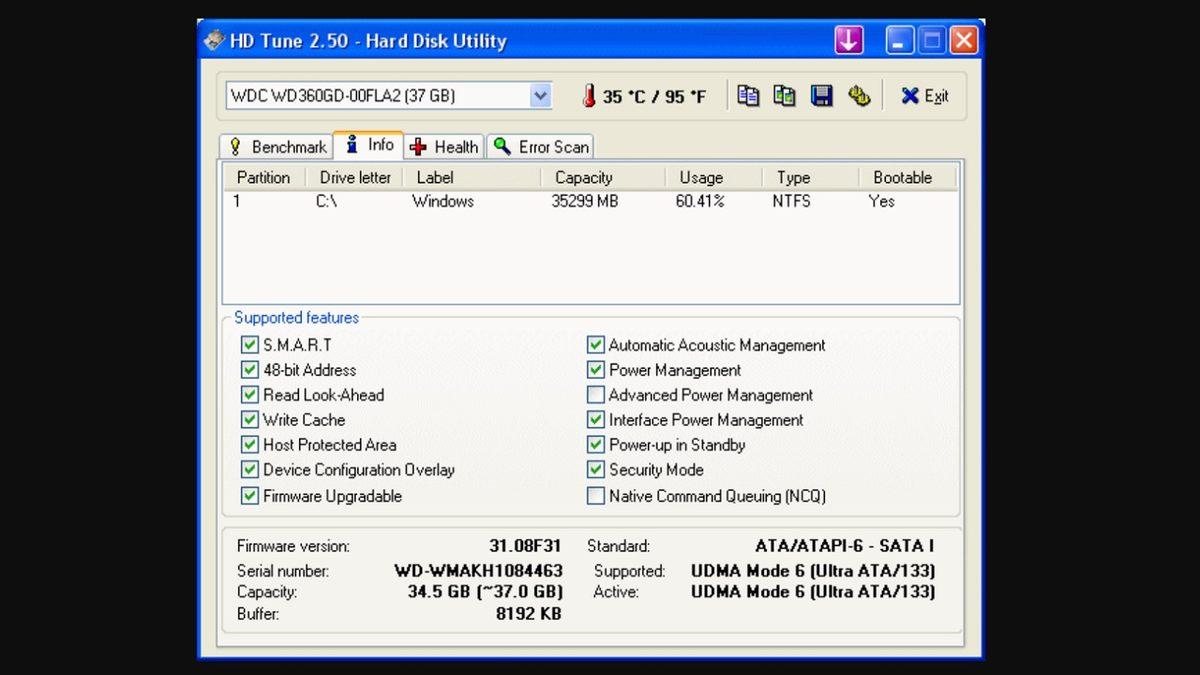Click the copy screenshot to clipboard icon
1200x675 pixels.
(785, 96)
